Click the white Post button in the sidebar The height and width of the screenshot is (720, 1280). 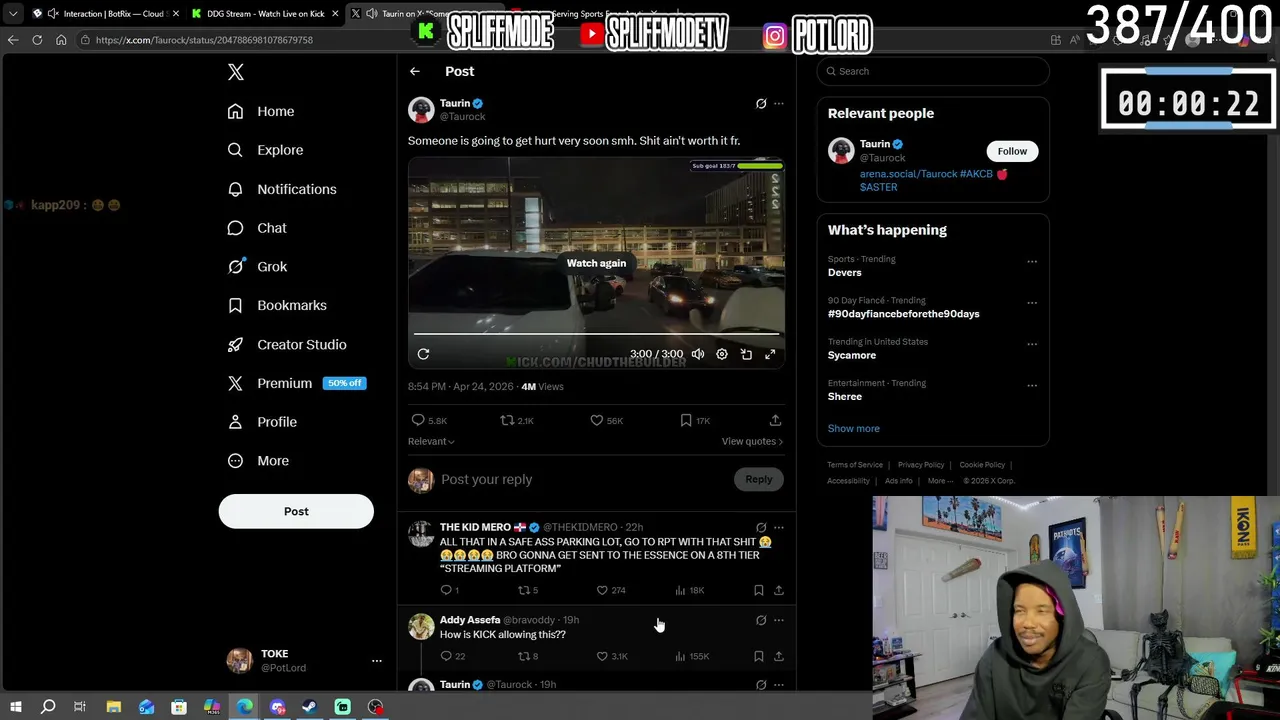point(296,511)
